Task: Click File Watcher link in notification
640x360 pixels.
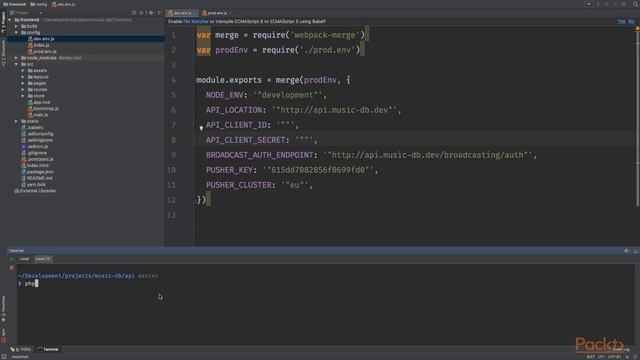Action: tap(196, 21)
